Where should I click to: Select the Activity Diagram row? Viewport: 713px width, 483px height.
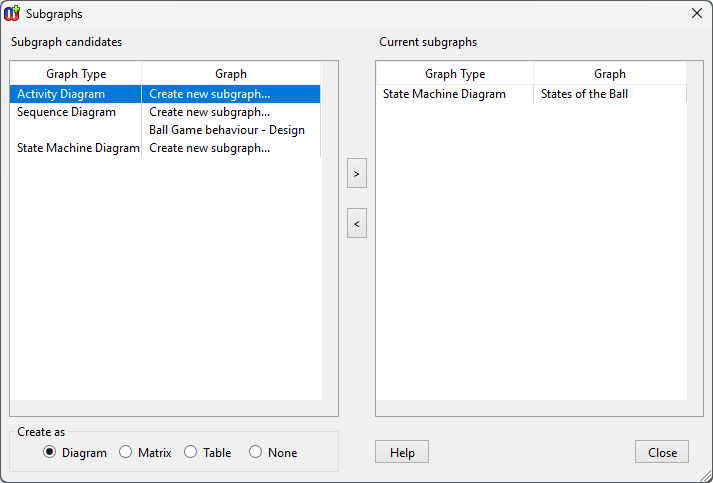[x=165, y=94]
